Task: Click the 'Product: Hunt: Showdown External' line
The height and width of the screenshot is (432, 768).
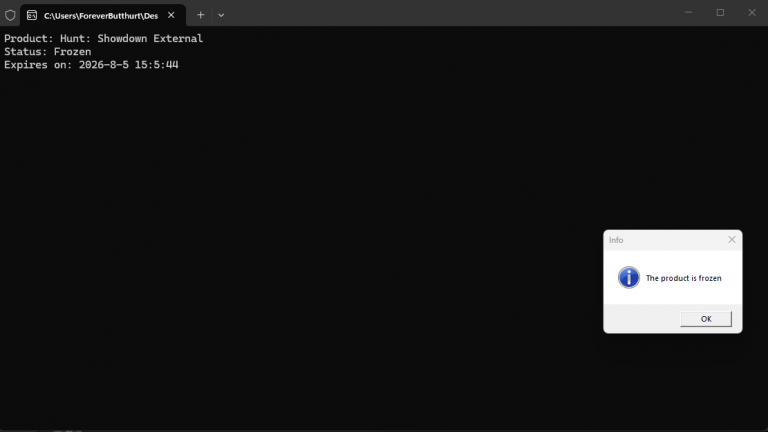Action: [x=103, y=38]
